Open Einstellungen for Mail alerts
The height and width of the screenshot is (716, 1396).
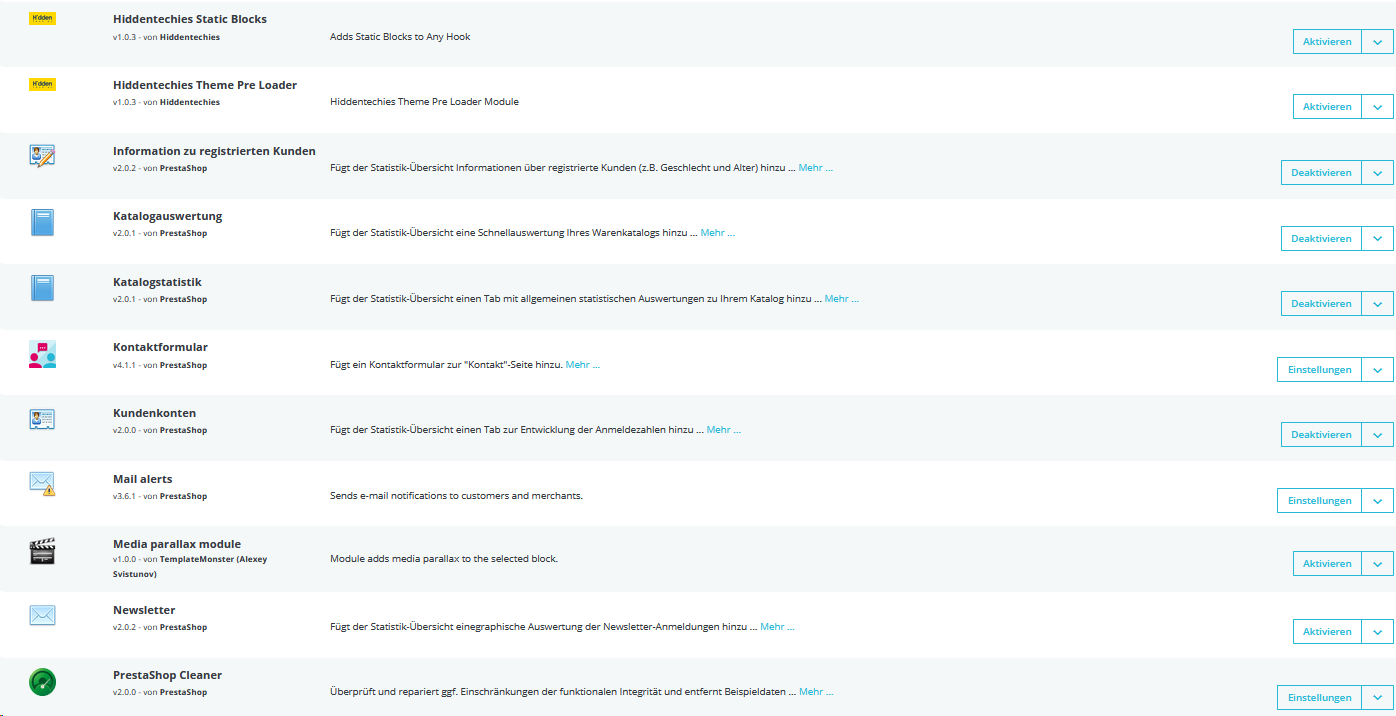click(x=1319, y=501)
